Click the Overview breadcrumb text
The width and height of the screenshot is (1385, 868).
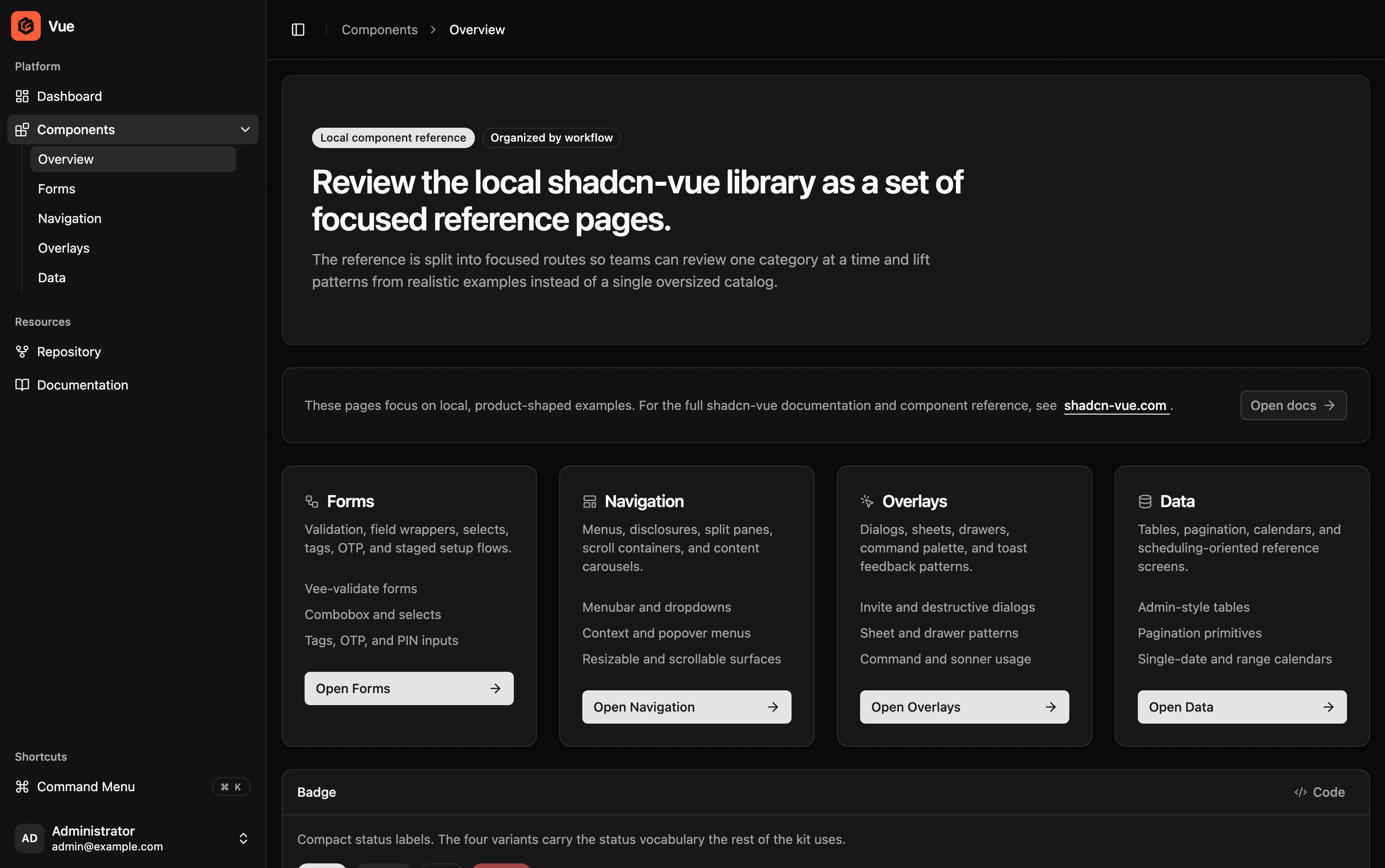click(477, 30)
